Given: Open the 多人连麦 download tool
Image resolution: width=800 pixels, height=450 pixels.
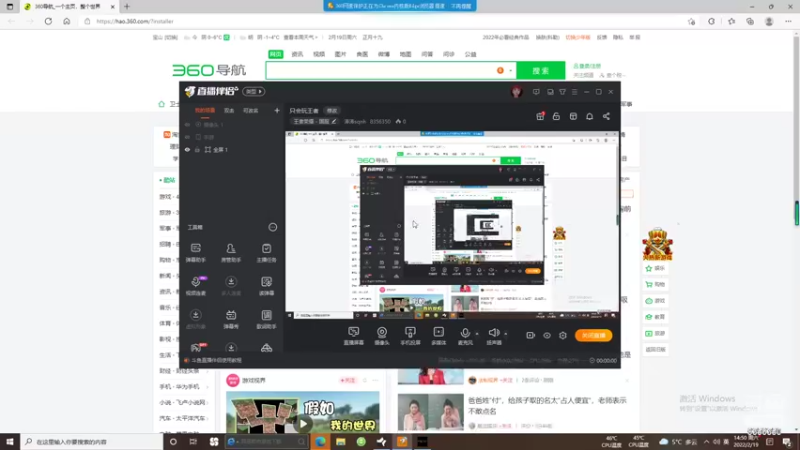Looking at the screenshot, I should pyautogui.click(x=231, y=286).
